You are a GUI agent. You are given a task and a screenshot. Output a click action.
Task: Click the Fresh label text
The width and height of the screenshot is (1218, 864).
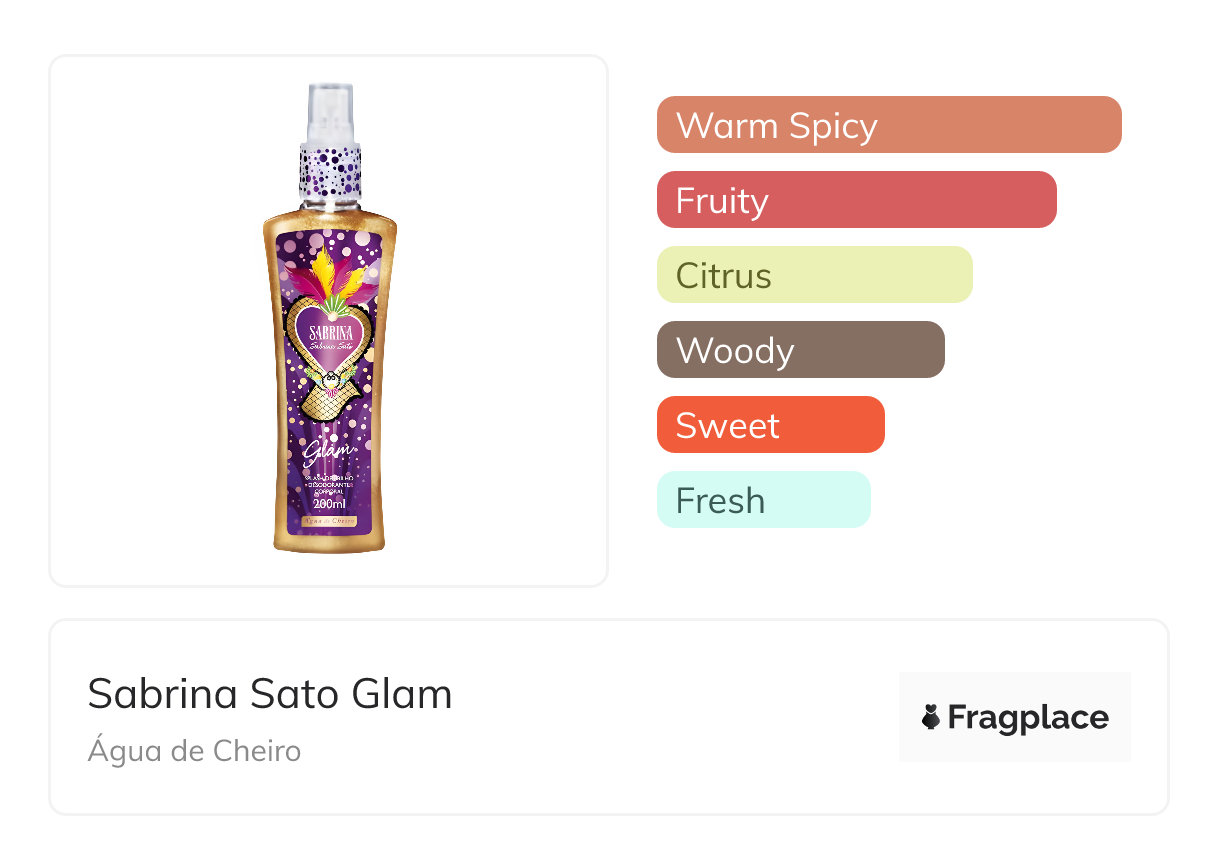pos(720,501)
